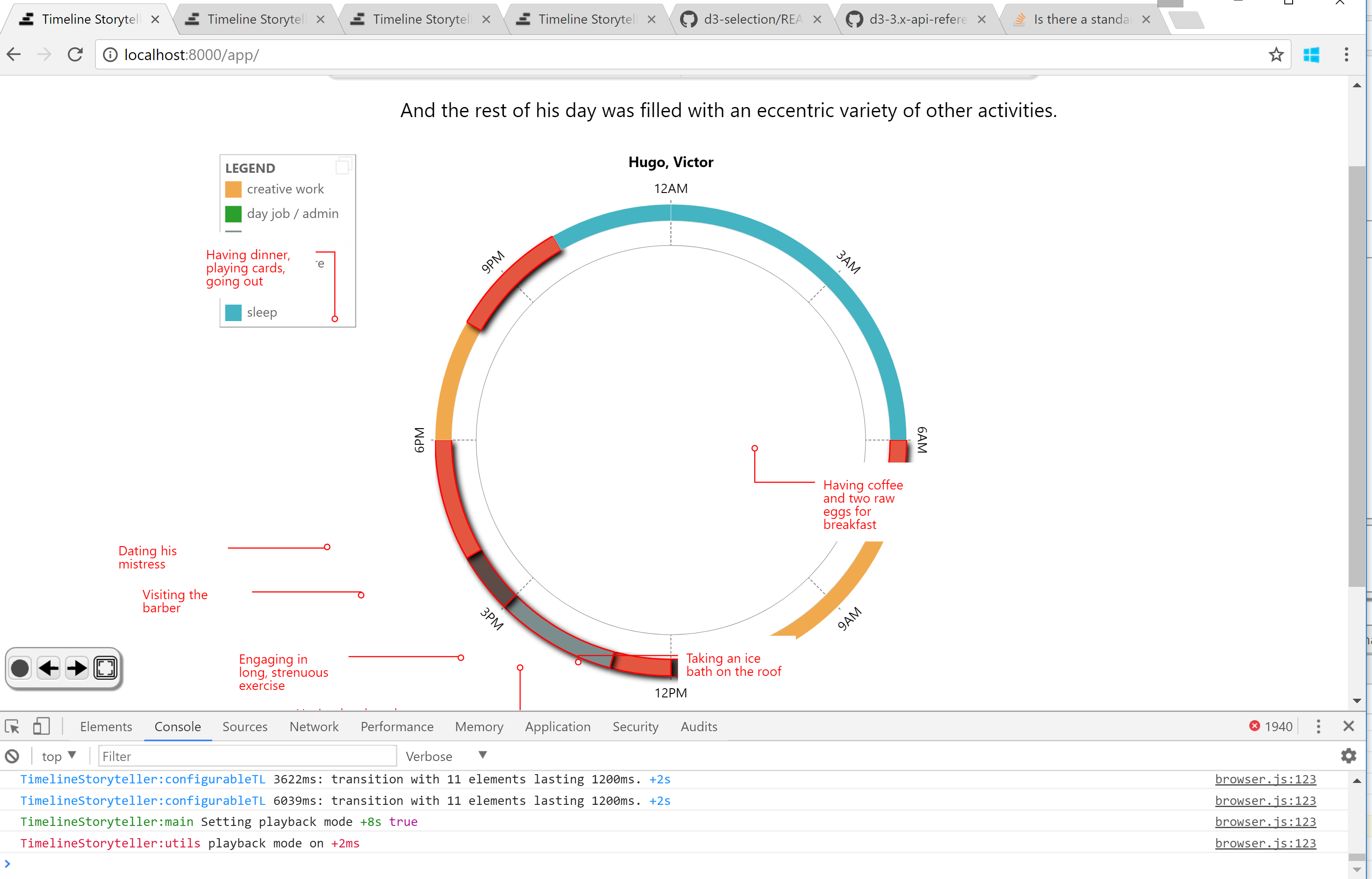Select the previous-scene back arrow control
This screenshot has height=879, width=1372.
tap(49, 668)
